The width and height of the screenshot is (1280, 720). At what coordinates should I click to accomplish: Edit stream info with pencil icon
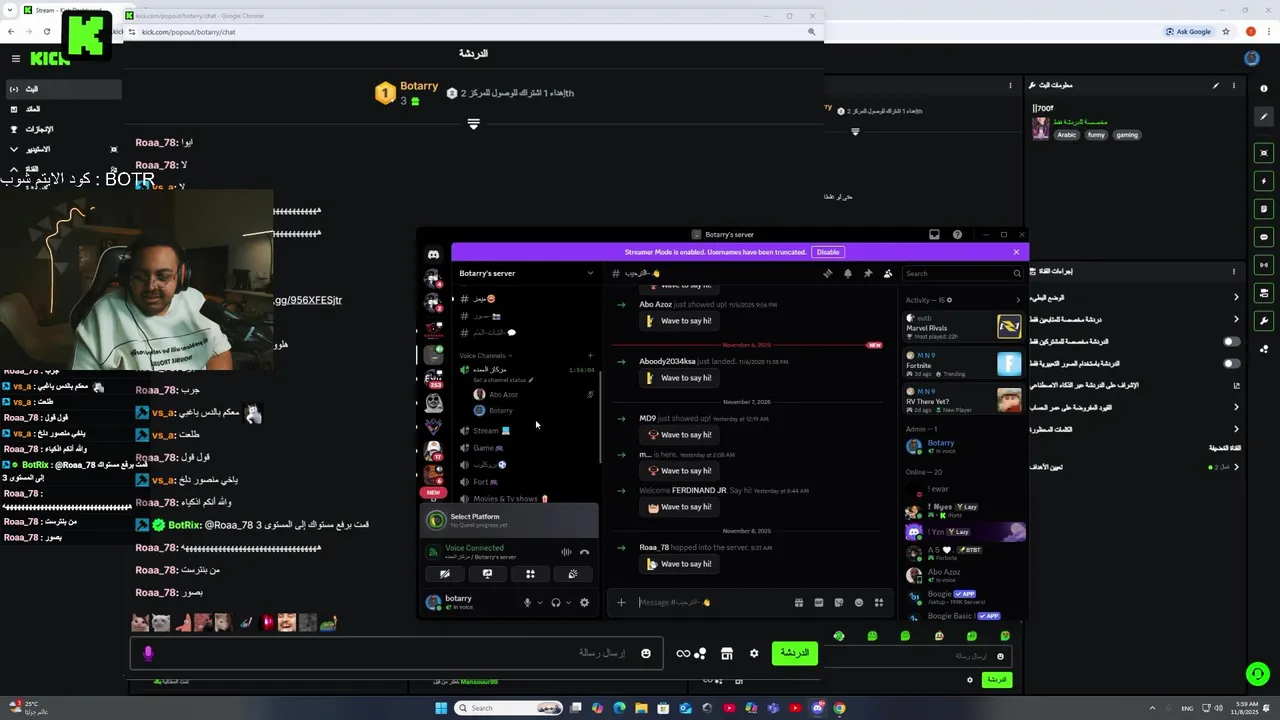[x=1216, y=85]
